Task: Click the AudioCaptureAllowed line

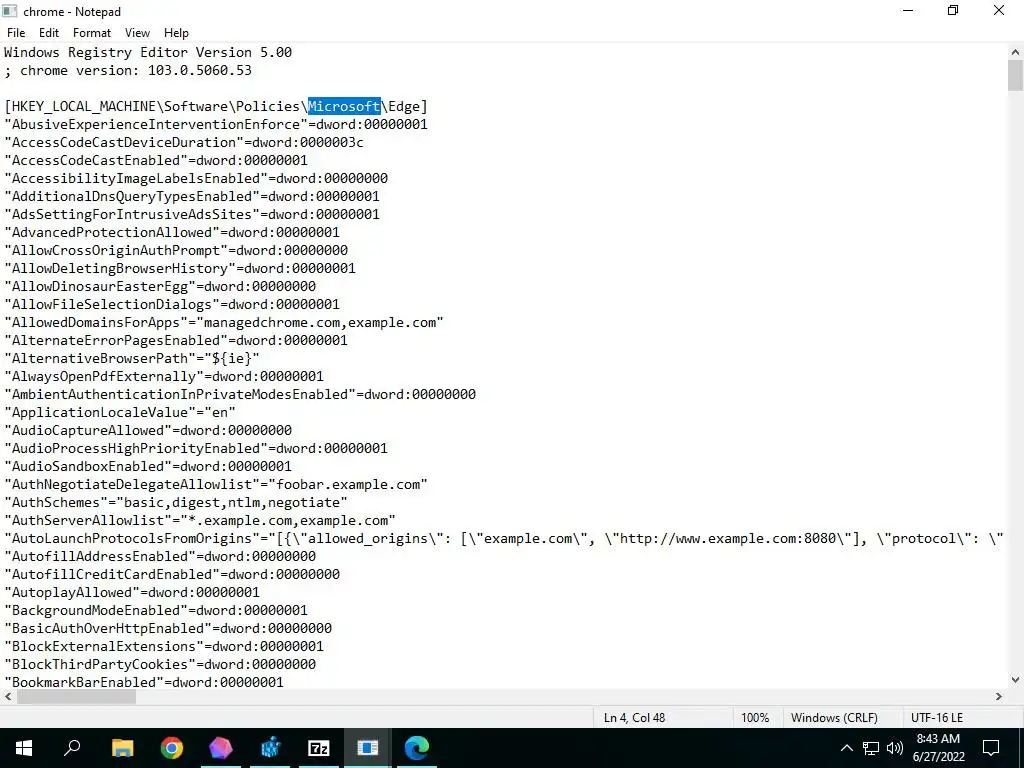Action: pyautogui.click(x=148, y=430)
